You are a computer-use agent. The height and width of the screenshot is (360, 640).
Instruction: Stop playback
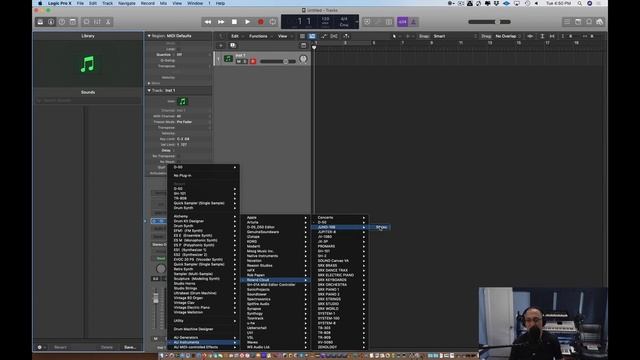[234, 22]
